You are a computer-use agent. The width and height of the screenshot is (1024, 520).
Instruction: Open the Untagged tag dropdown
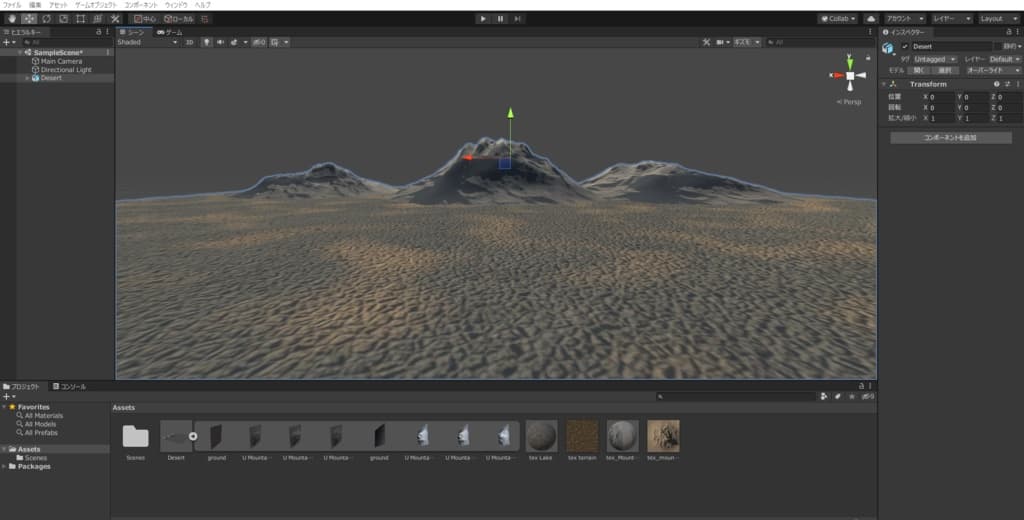(934, 59)
